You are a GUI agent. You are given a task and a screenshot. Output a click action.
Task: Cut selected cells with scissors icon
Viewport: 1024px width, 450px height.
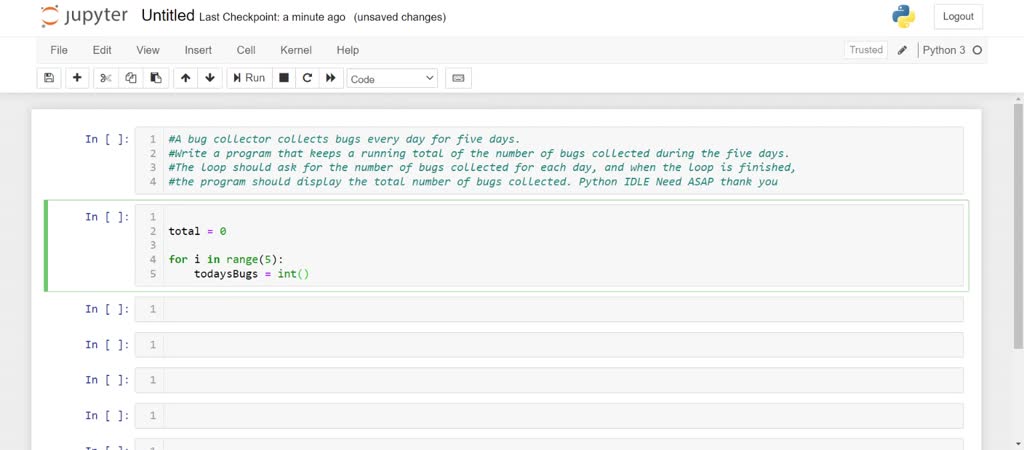pyautogui.click(x=106, y=78)
